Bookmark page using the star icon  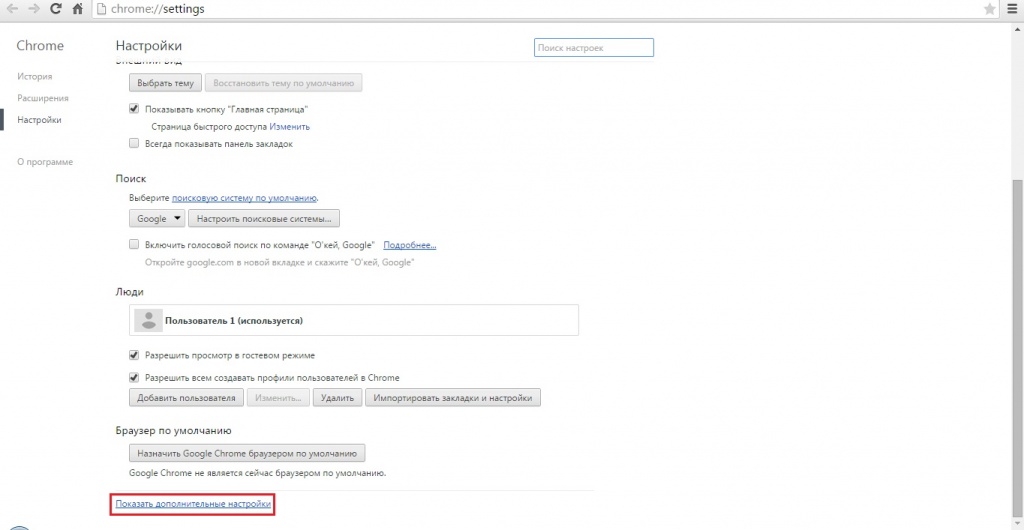click(989, 9)
